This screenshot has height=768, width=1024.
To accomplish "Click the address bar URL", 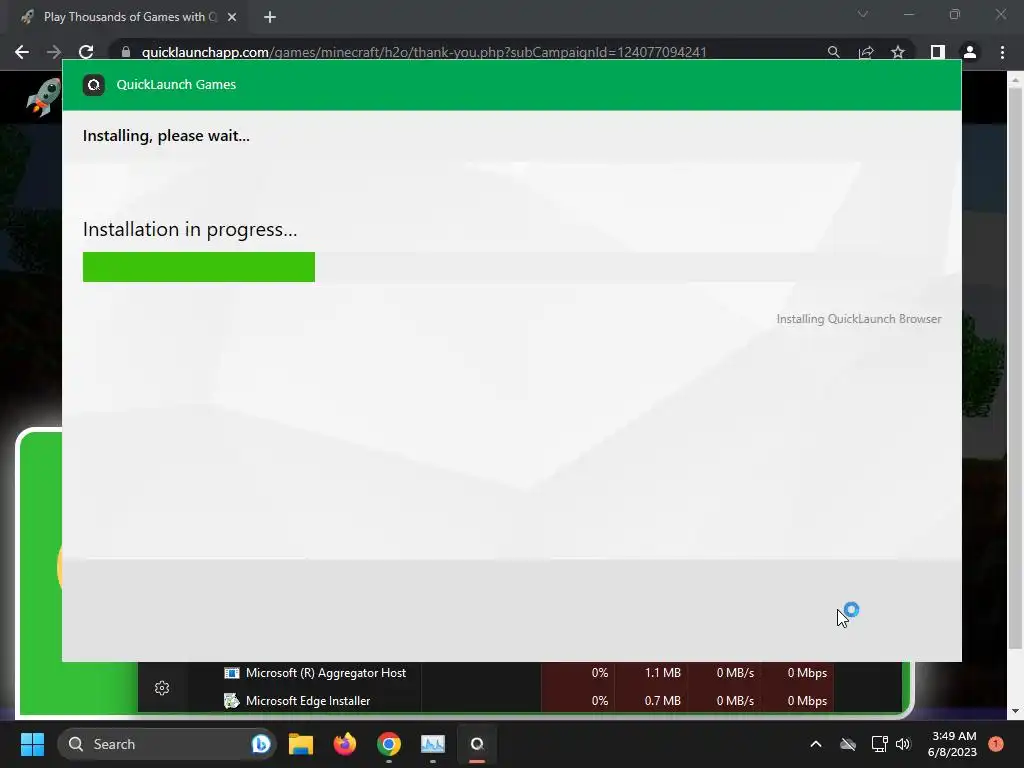I will click(x=424, y=52).
